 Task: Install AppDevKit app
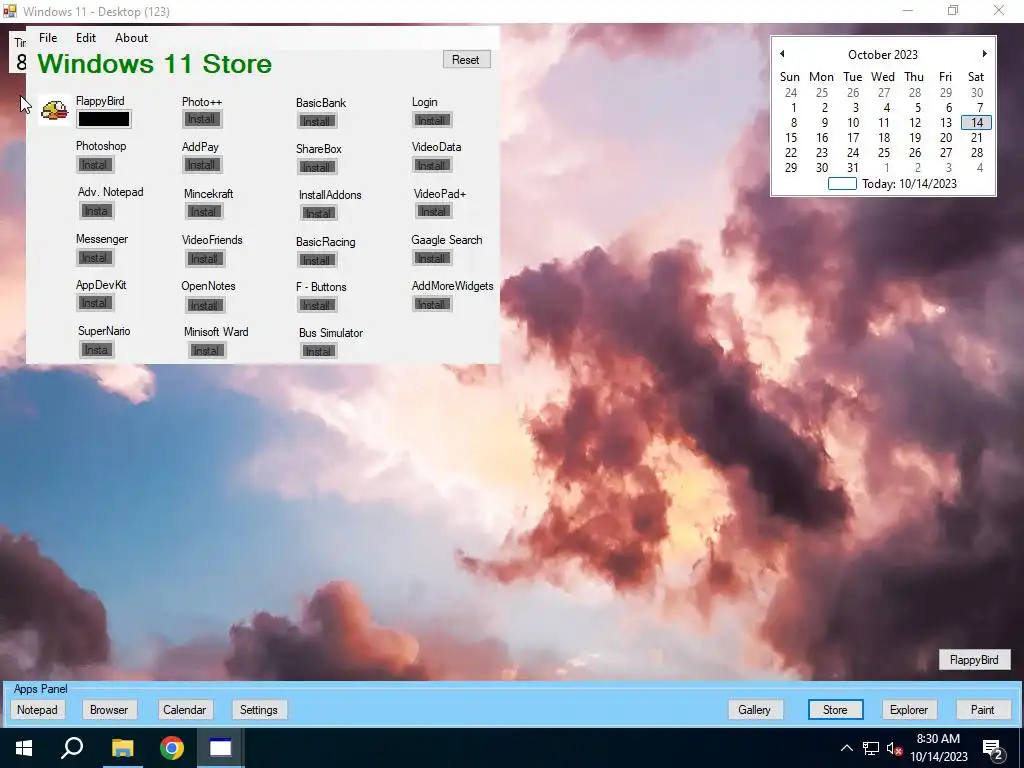[95, 303]
